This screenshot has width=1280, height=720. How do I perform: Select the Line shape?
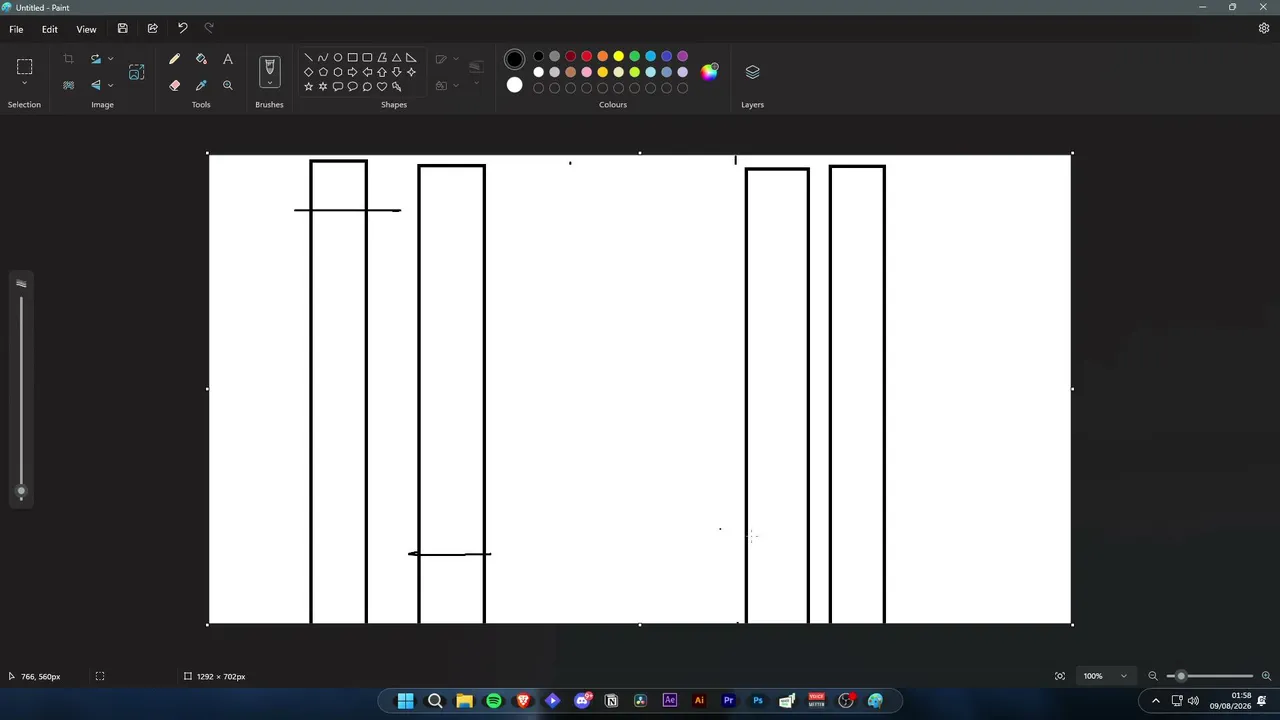coord(308,58)
